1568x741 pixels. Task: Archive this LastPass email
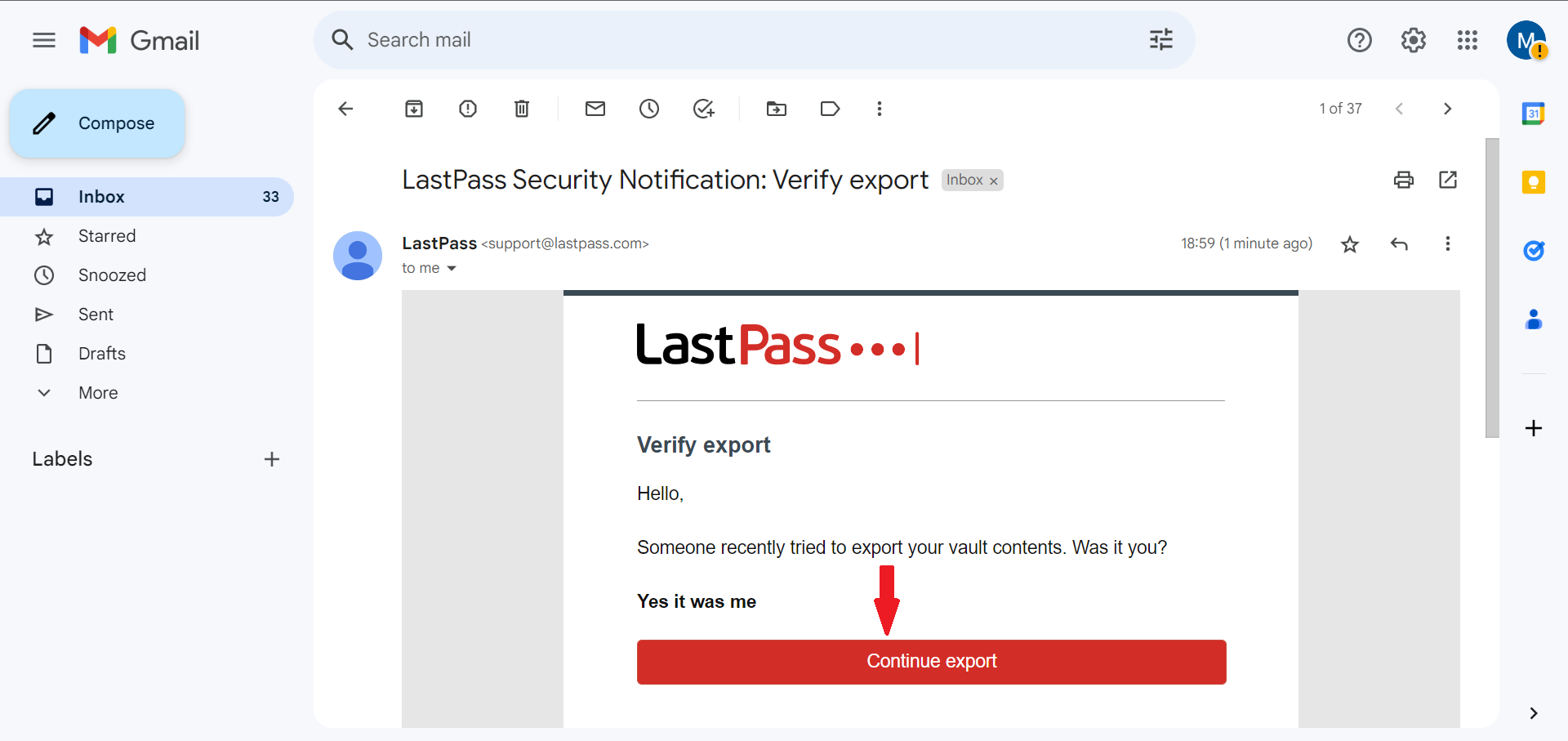[414, 109]
